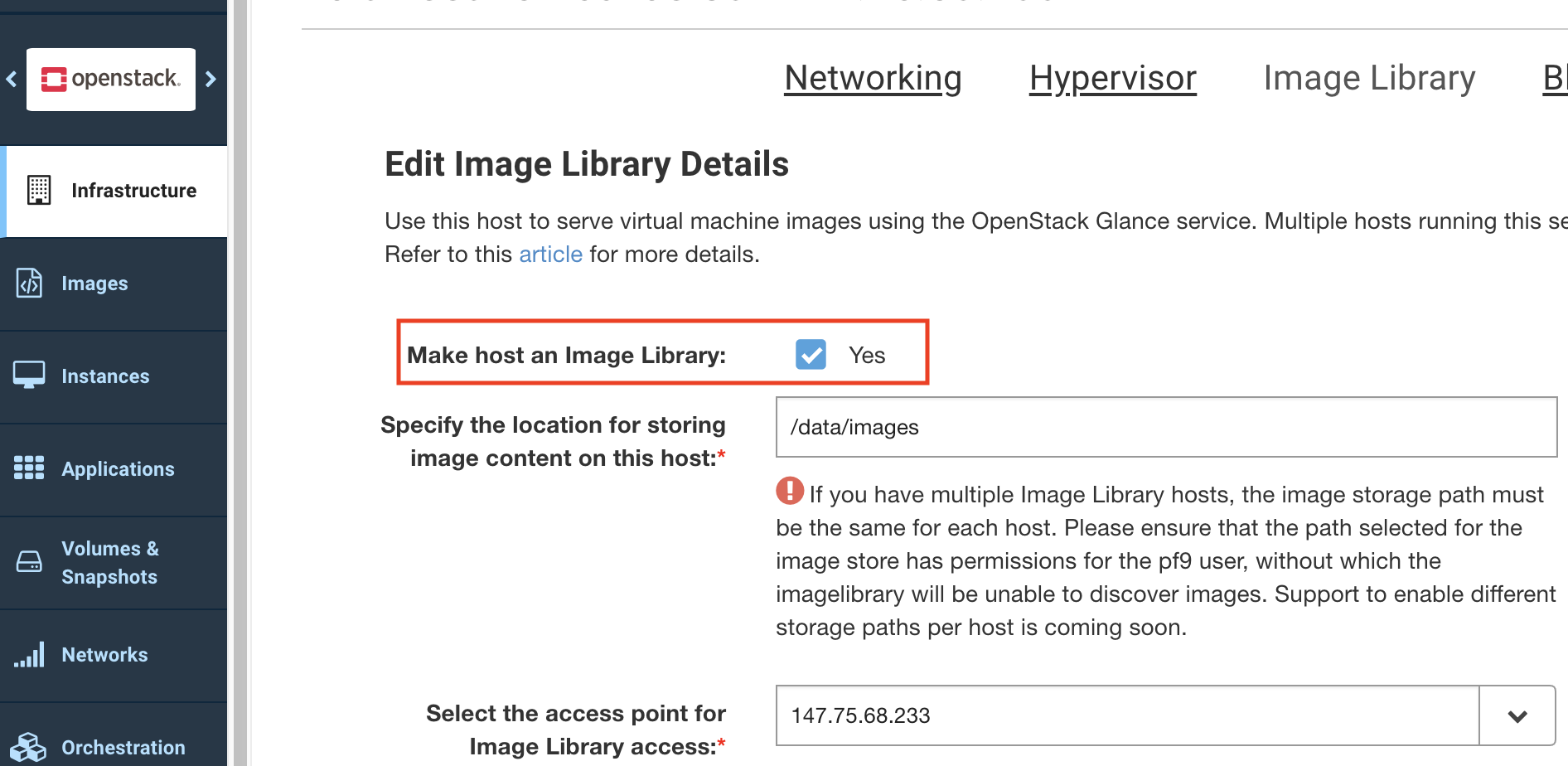Switch to the Networking tab
Viewport: 1568px width, 766px height.
click(x=873, y=78)
